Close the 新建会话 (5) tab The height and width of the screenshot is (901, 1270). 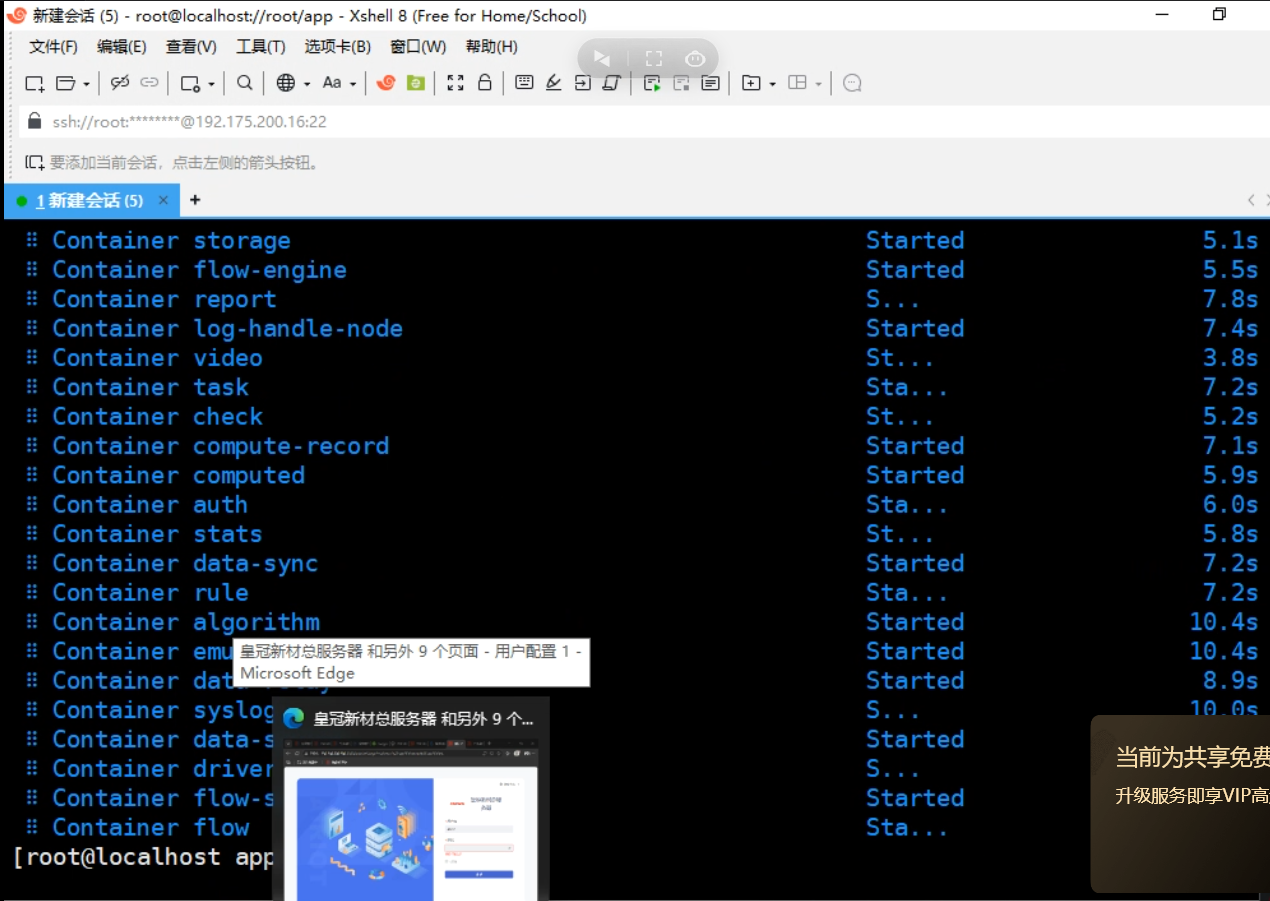(x=164, y=200)
